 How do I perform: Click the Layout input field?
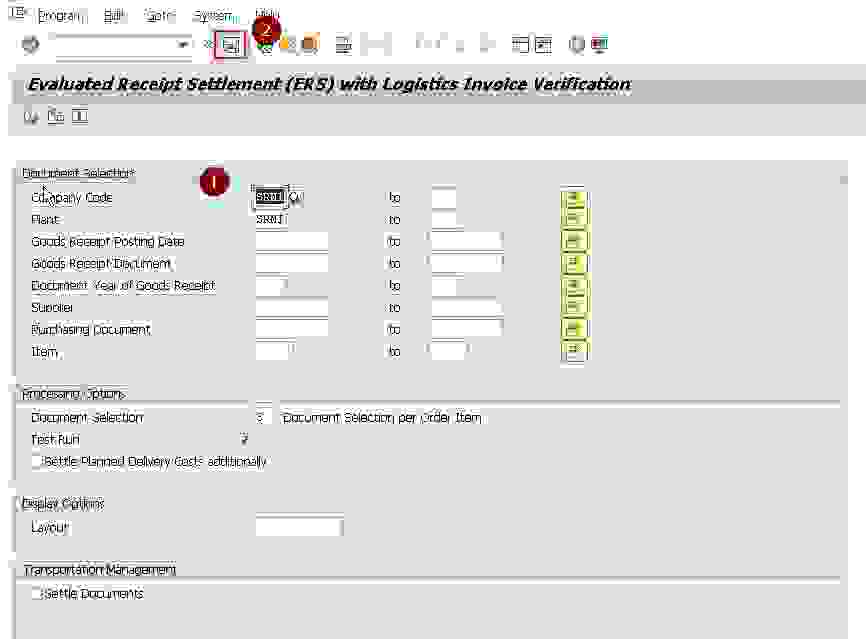[x=299, y=527]
